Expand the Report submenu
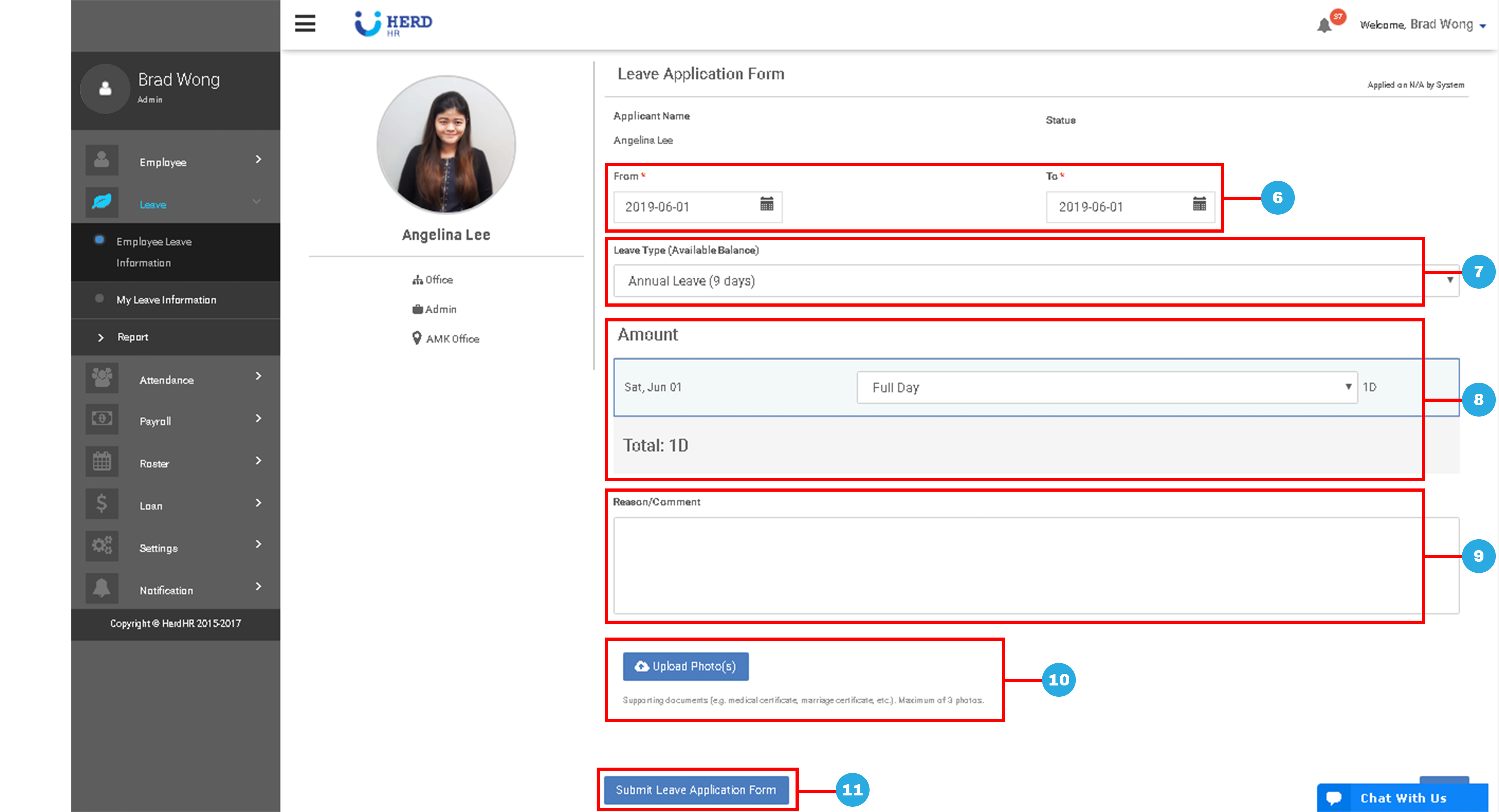 click(133, 337)
